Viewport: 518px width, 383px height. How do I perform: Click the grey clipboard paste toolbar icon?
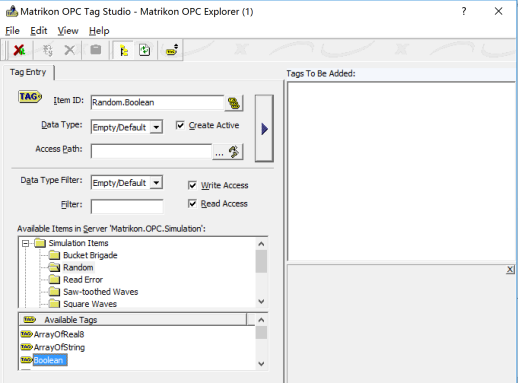point(96,50)
